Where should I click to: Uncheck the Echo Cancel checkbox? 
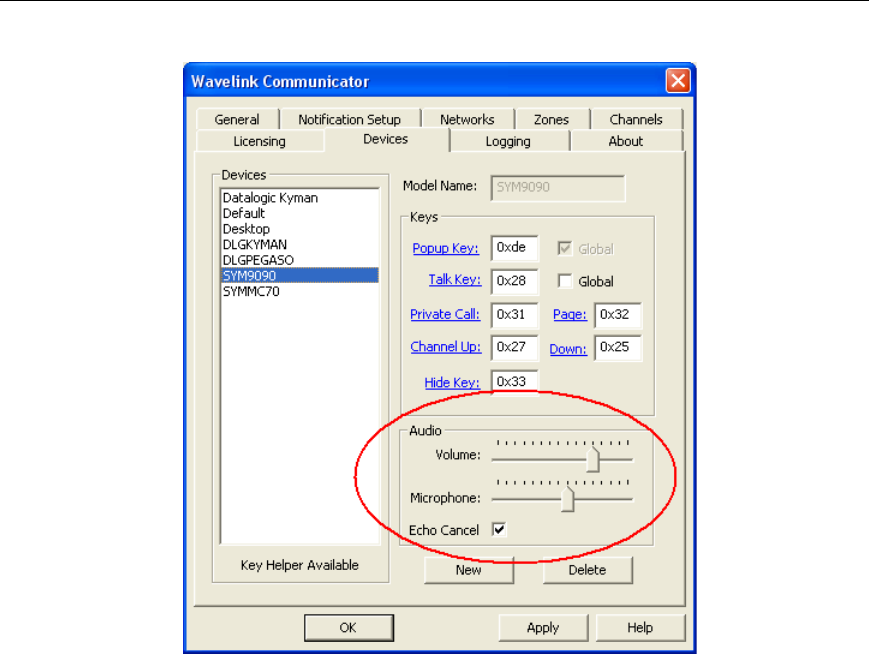point(499,530)
